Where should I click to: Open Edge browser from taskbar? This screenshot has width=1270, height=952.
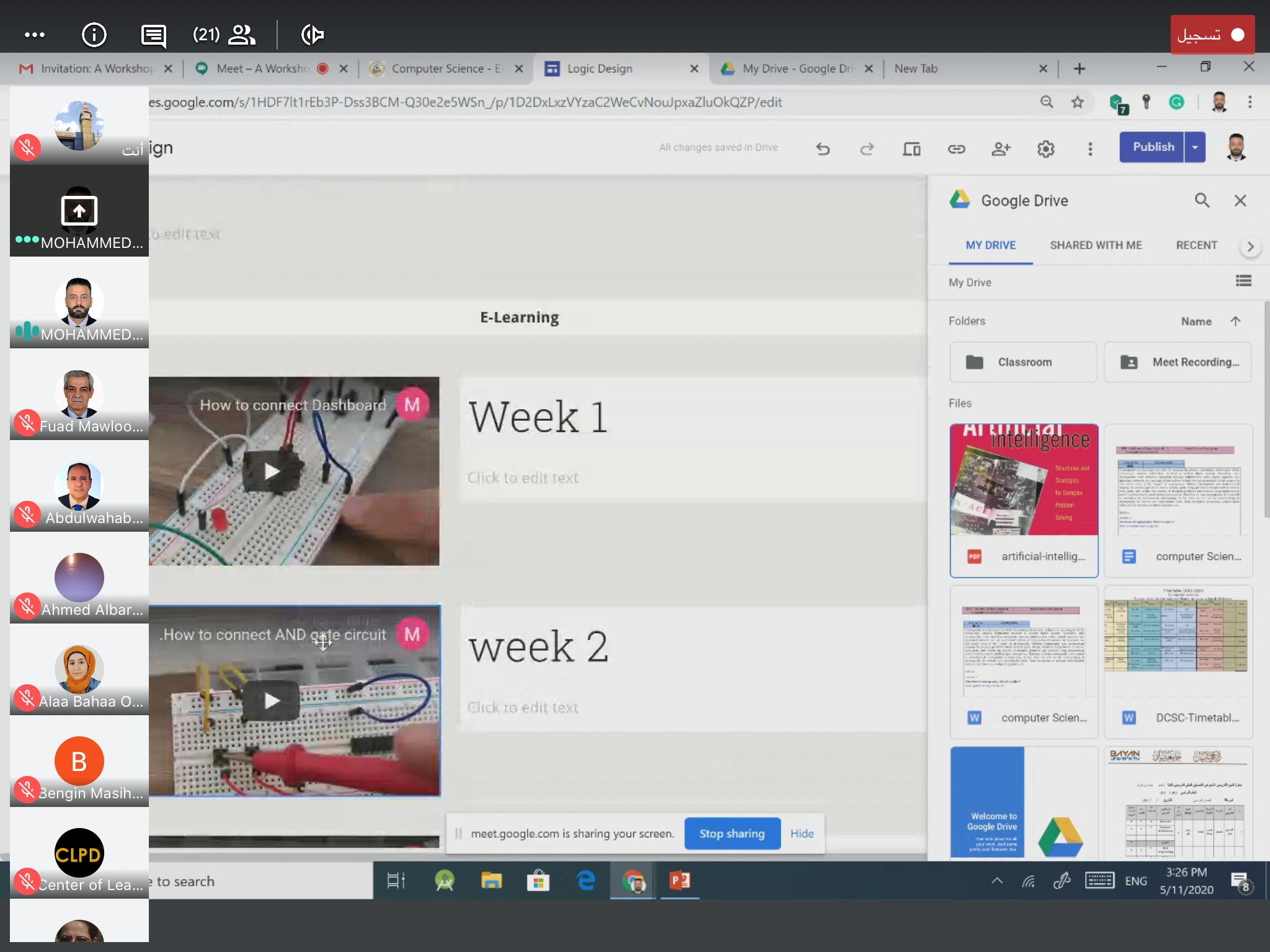tap(585, 881)
